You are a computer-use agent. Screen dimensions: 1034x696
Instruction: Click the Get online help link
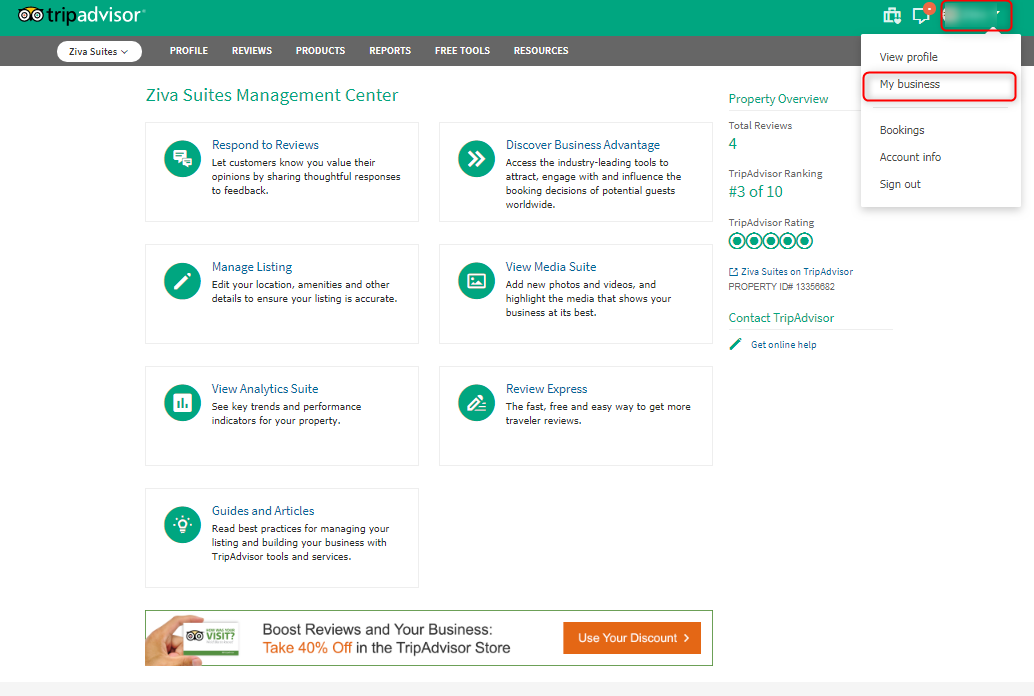click(x=783, y=344)
